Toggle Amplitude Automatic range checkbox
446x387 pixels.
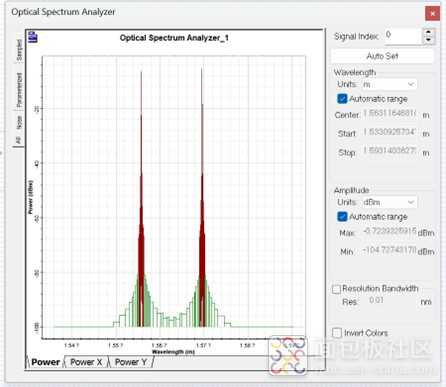point(342,217)
